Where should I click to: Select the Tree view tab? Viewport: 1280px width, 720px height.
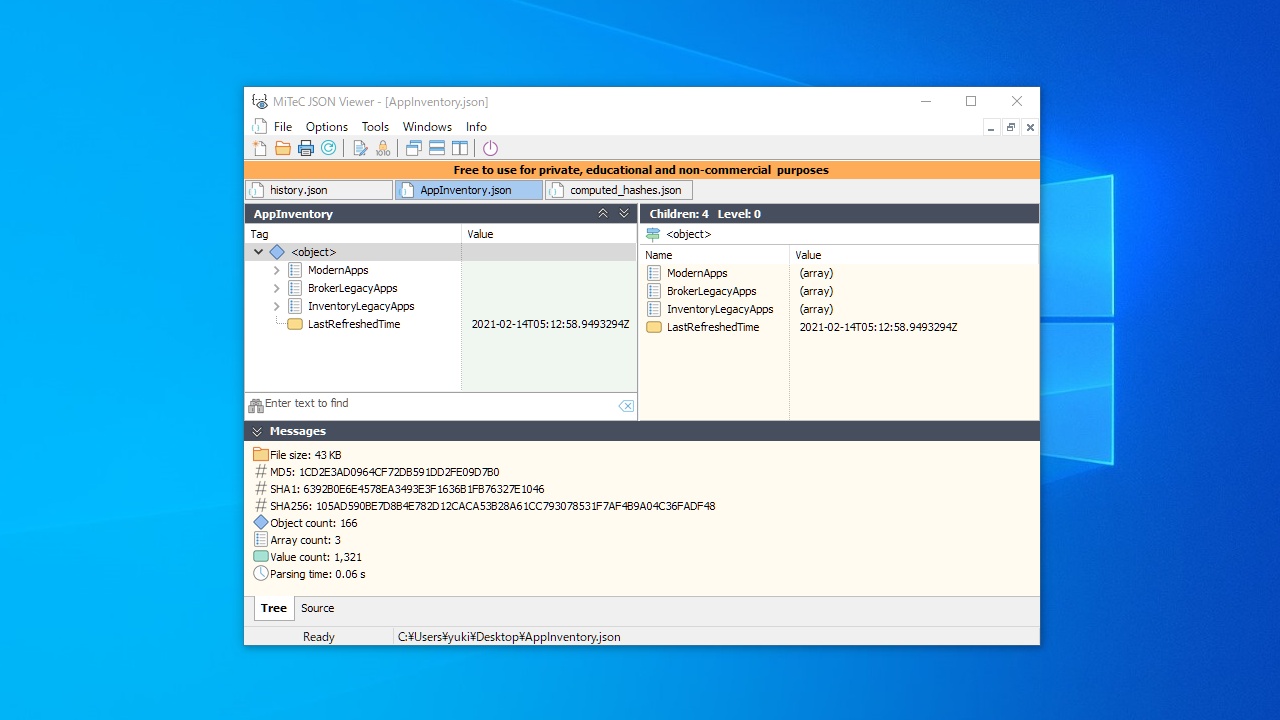[x=274, y=608]
